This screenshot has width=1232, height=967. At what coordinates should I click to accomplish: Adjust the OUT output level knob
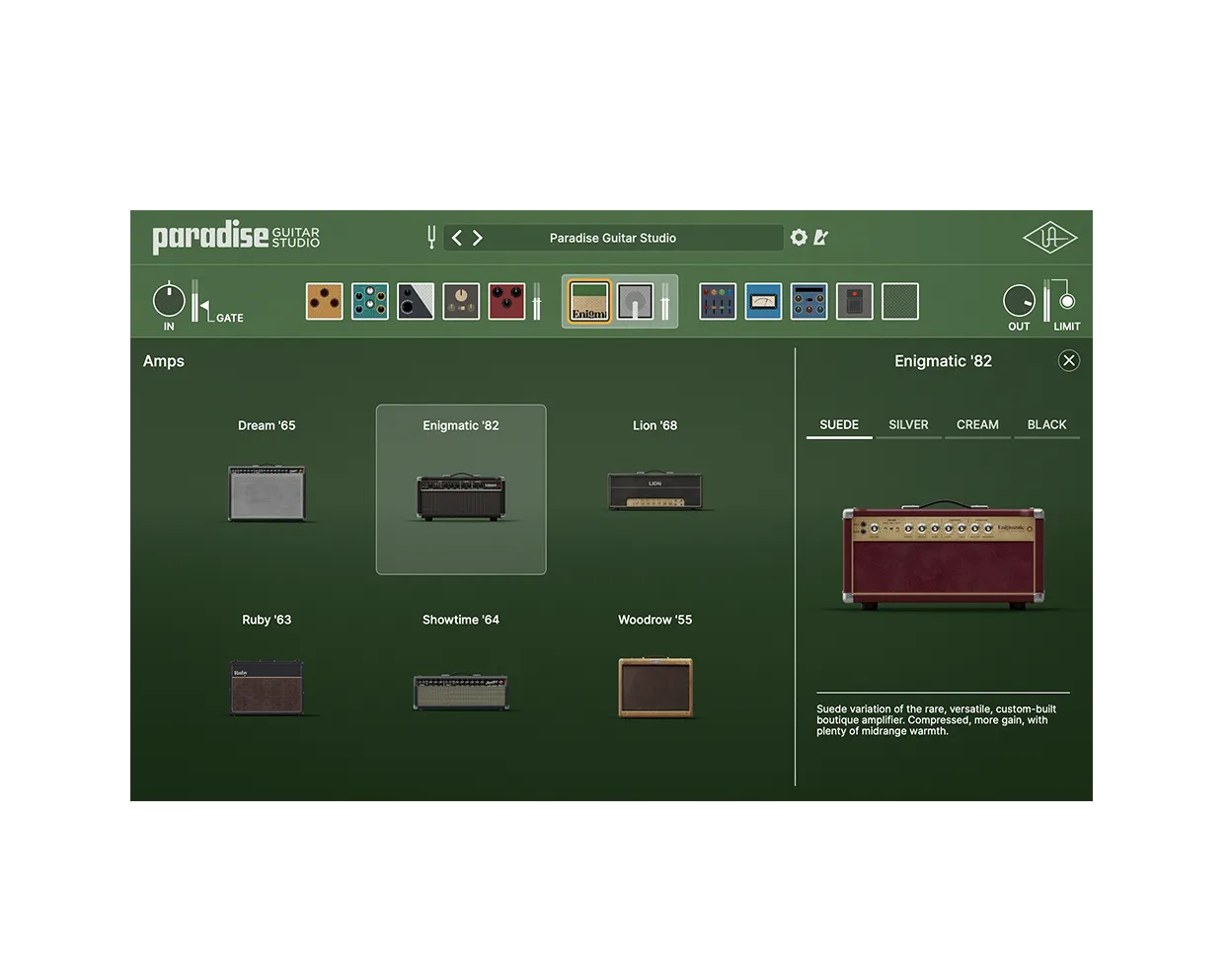(x=1019, y=300)
